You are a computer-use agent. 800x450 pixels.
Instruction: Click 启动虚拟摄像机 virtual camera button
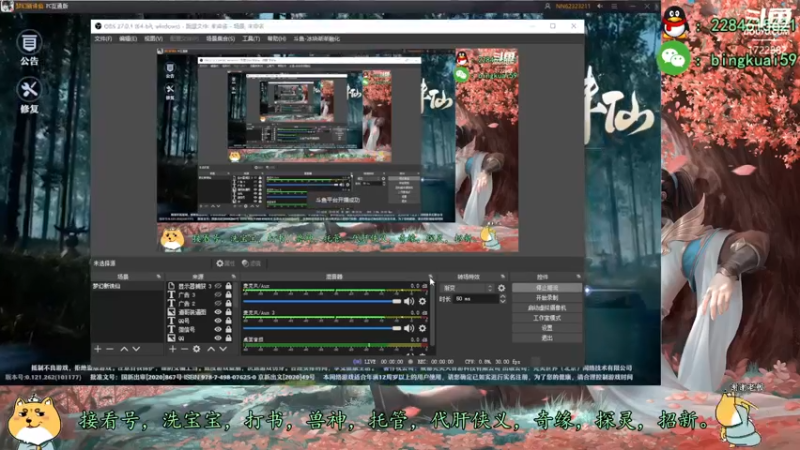[547, 308]
